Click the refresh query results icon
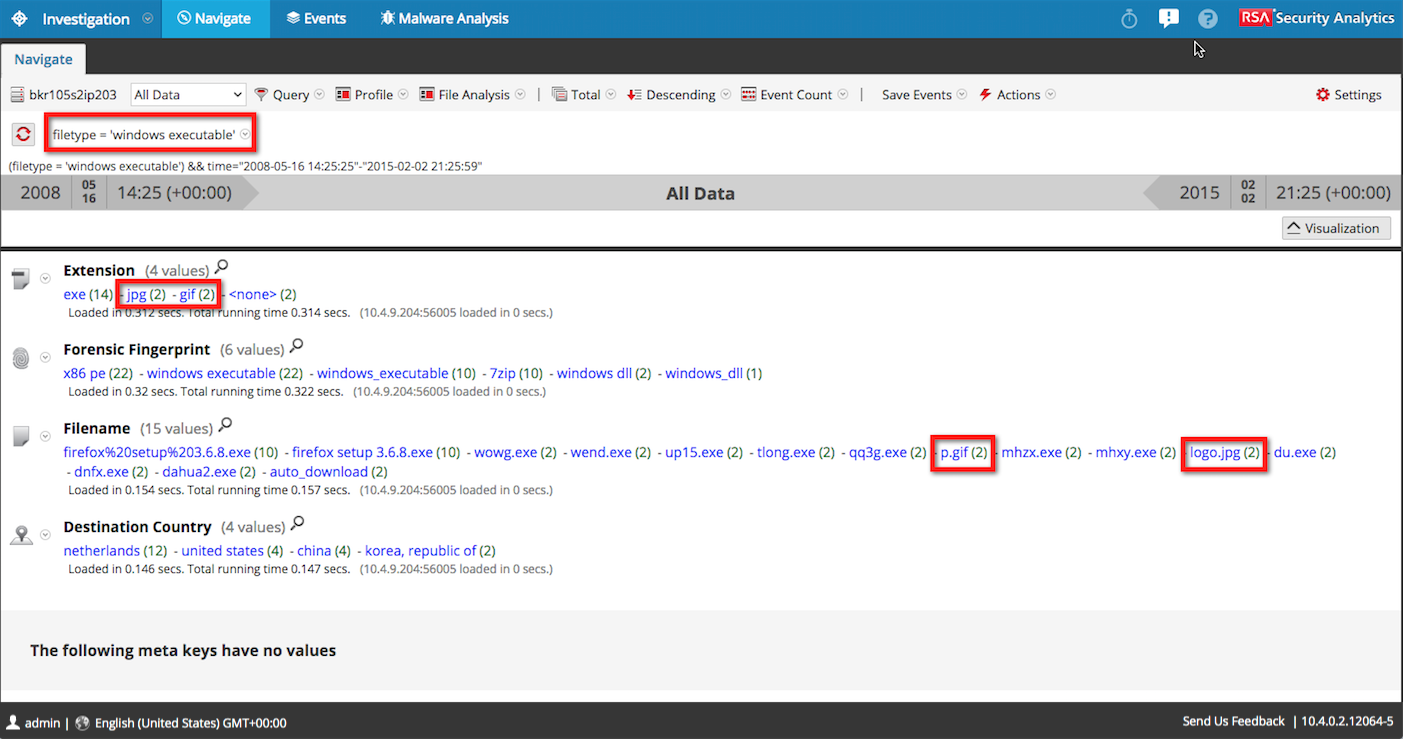Screen dimensions: 1403x739 coord(22,134)
